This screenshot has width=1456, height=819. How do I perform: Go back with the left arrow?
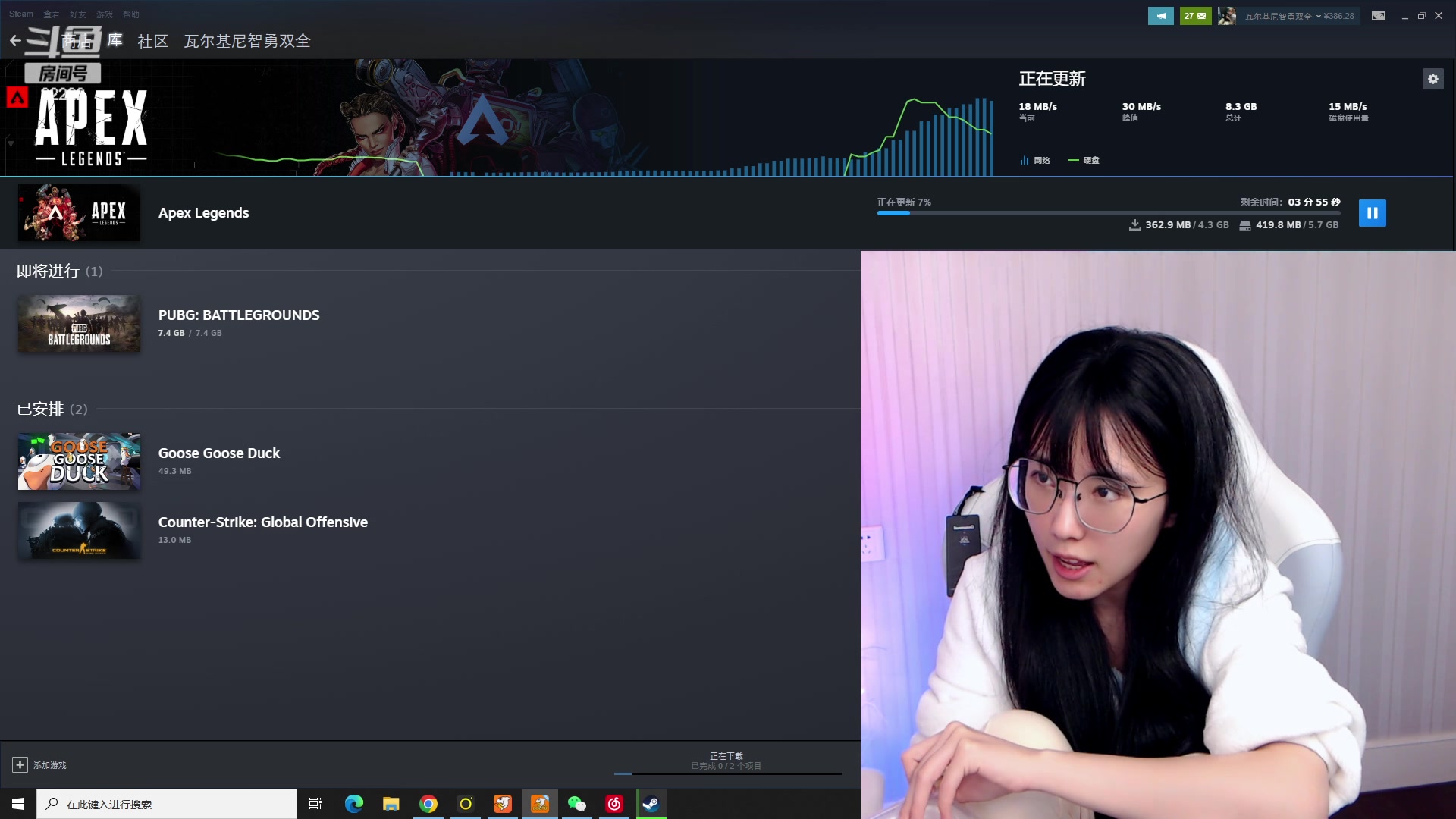tap(15, 41)
